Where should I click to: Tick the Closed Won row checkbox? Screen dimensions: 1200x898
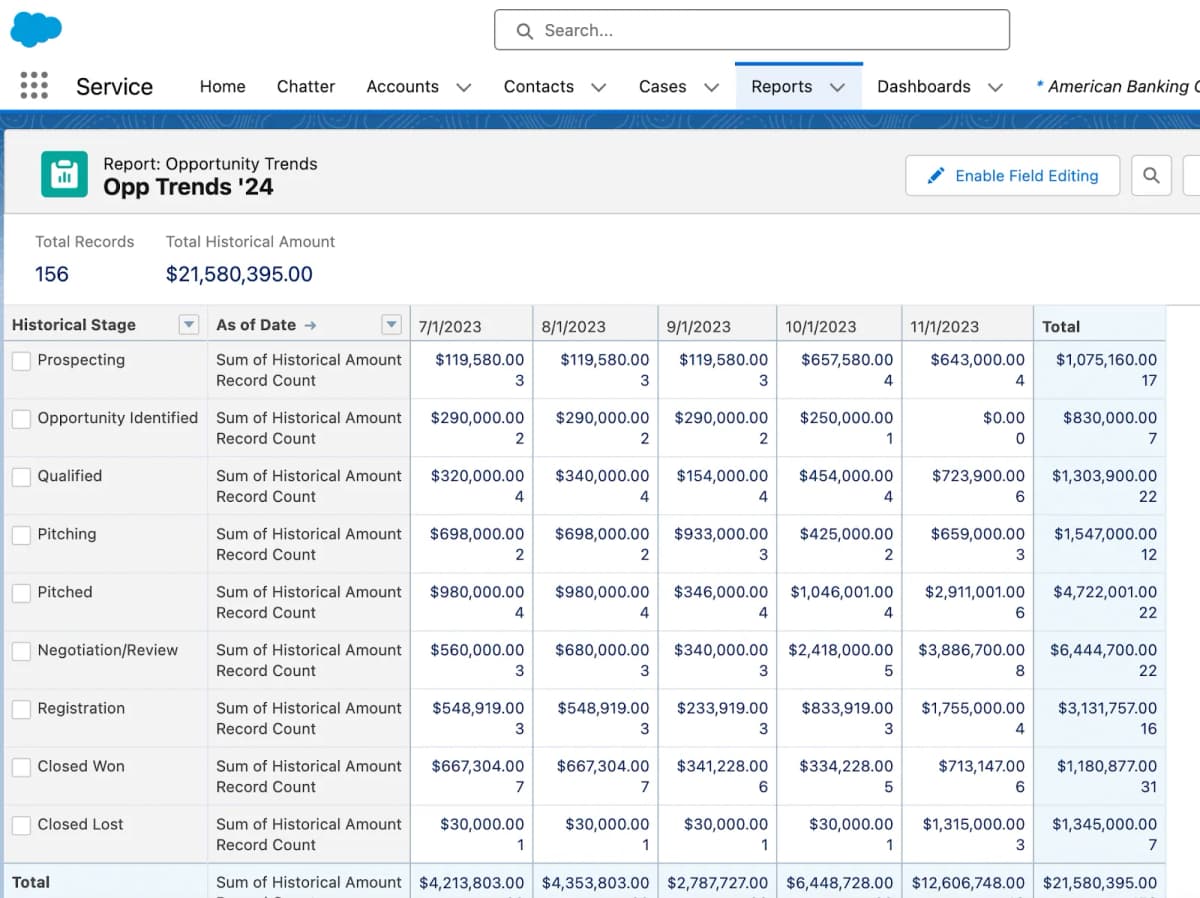(21, 767)
